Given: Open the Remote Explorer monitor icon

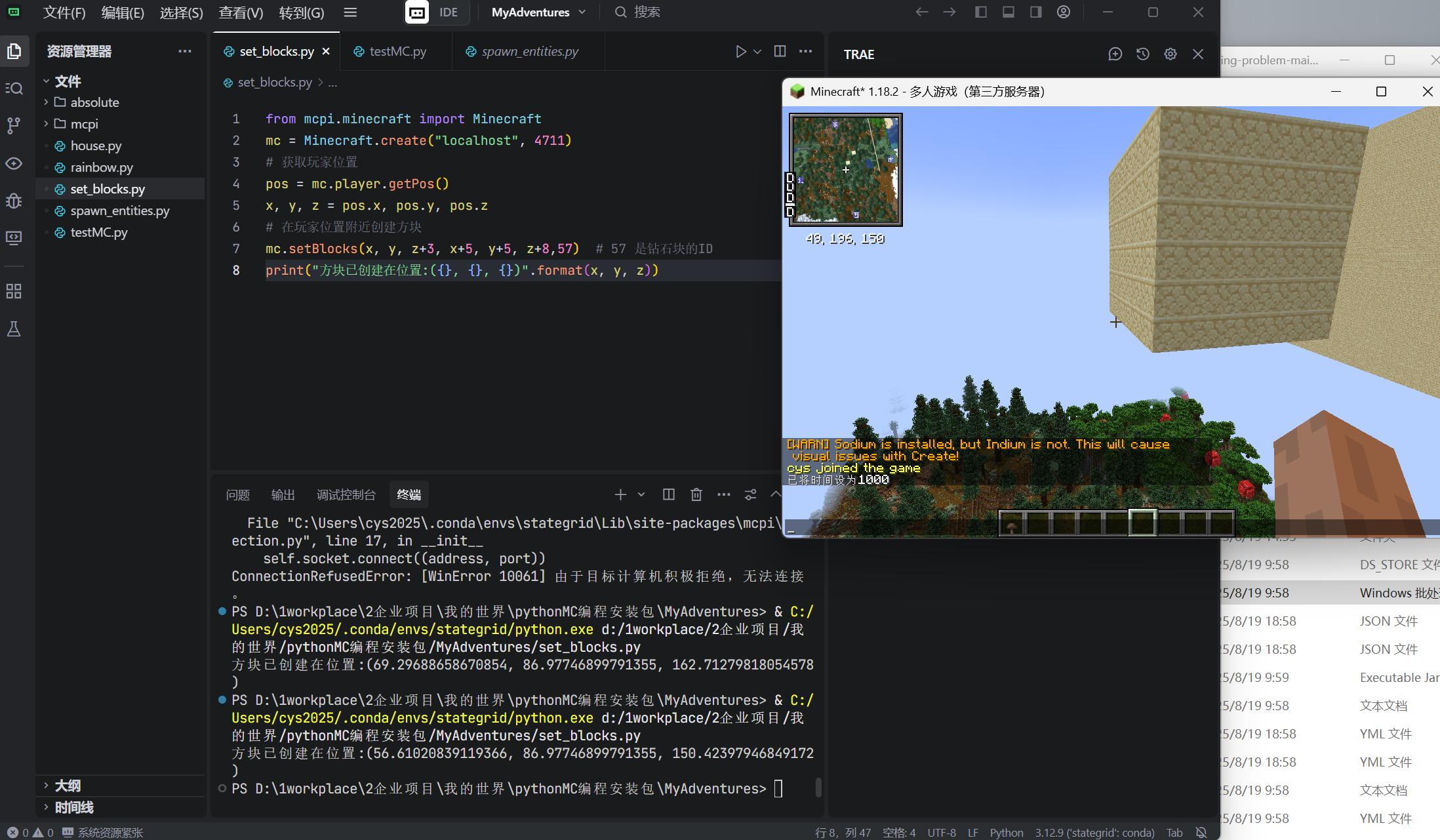Looking at the screenshot, I should [14, 237].
